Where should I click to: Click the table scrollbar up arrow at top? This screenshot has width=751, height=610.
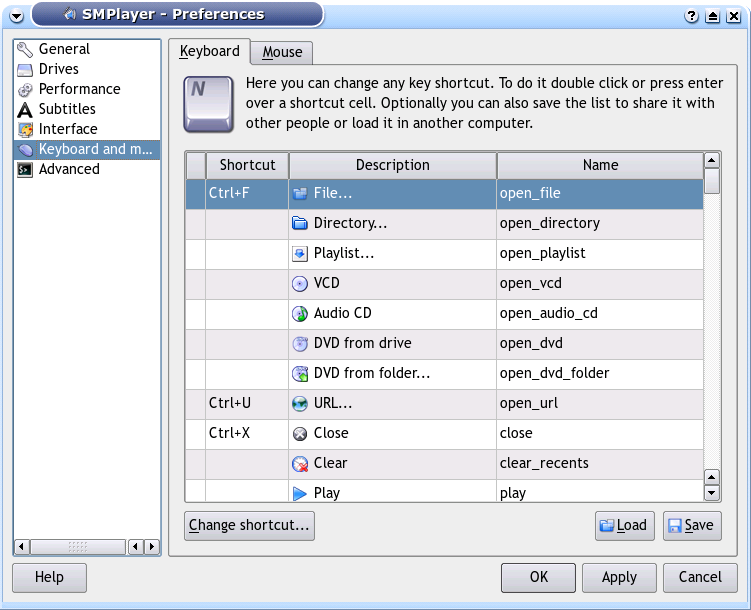coord(712,160)
